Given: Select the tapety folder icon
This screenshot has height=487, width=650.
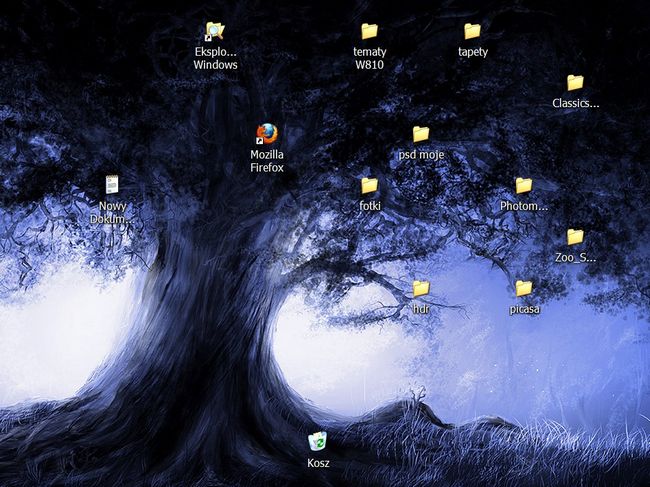Looking at the screenshot, I should click(x=472, y=31).
